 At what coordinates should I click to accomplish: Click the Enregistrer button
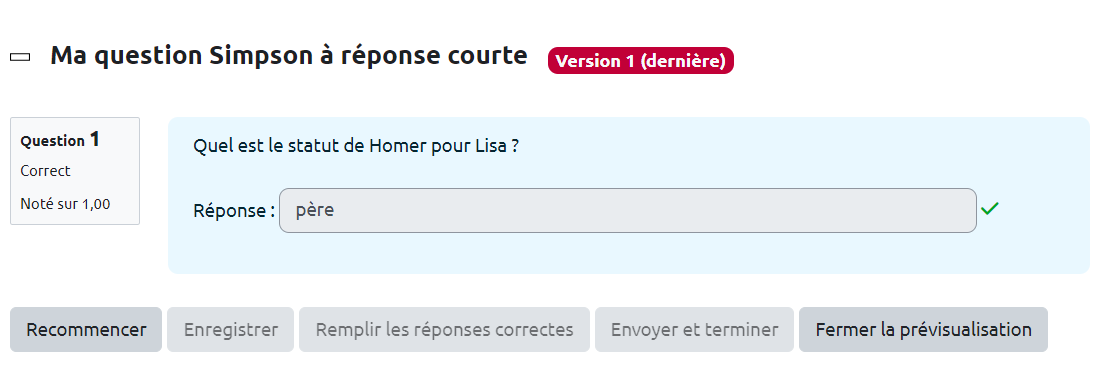(231, 329)
